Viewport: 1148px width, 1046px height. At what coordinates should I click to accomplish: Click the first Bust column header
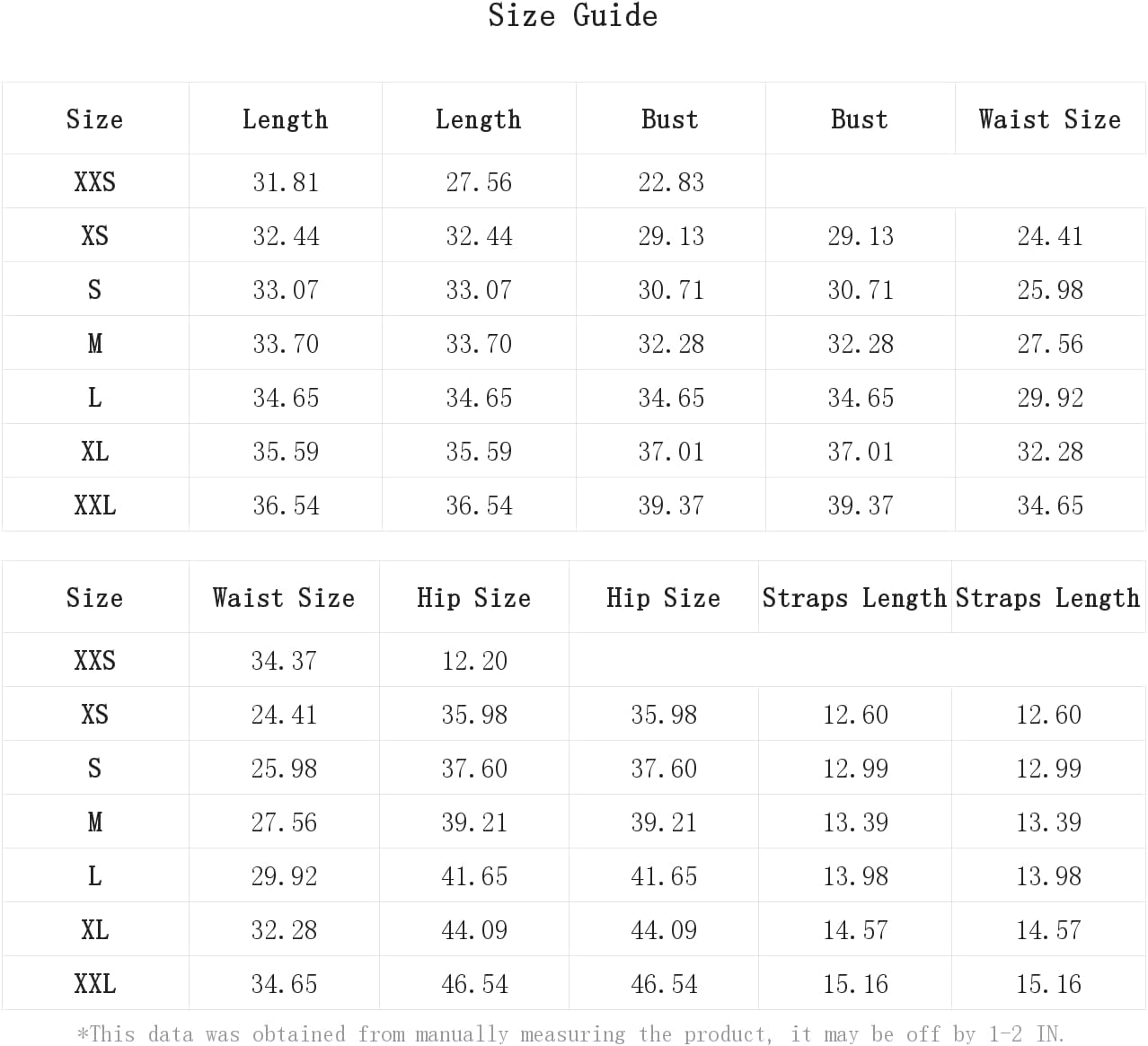(670, 119)
